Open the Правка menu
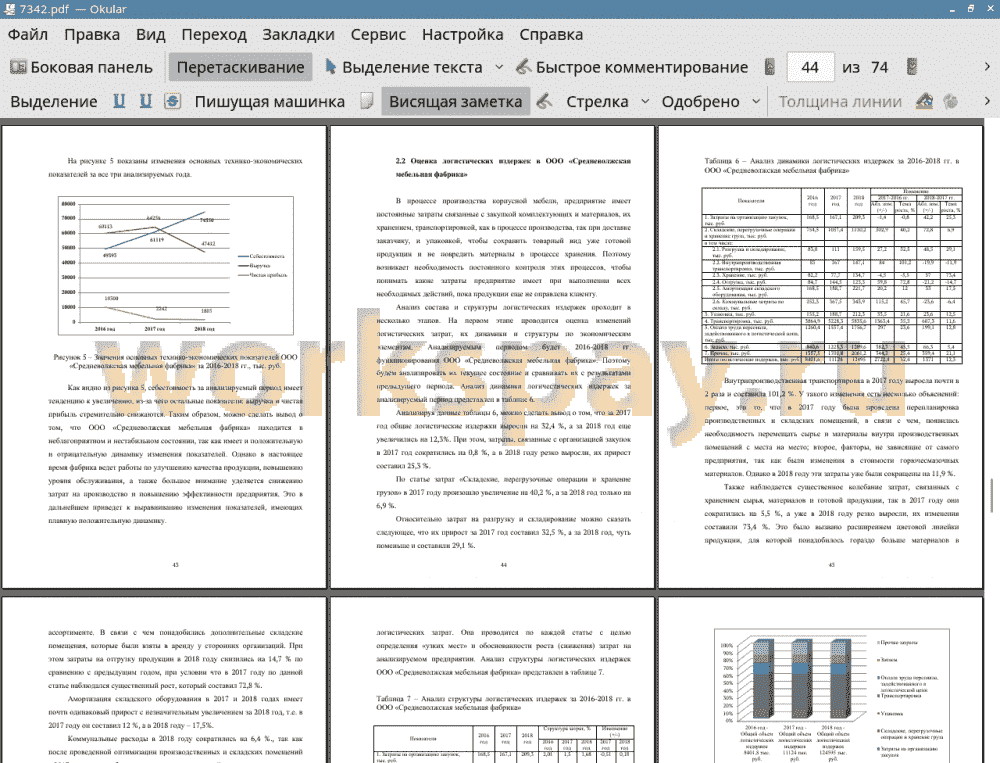Viewport: 1000px width, 763px height. point(92,34)
